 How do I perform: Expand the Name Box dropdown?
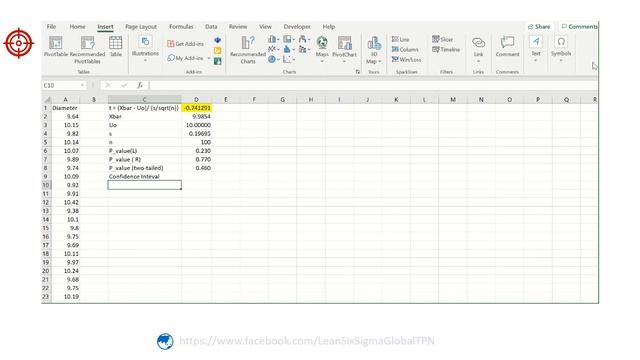coord(82,85)
